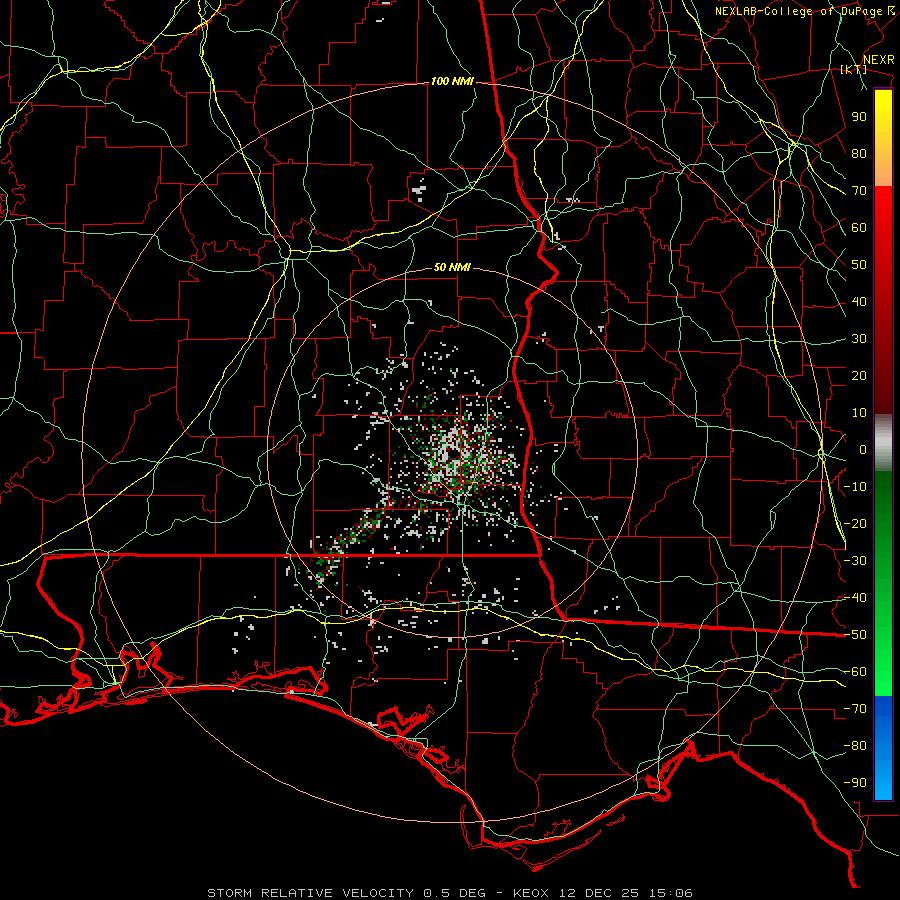Click the yellow top segment of the color bar
Viewport: 900px width, 900px height.
[883, 123]
